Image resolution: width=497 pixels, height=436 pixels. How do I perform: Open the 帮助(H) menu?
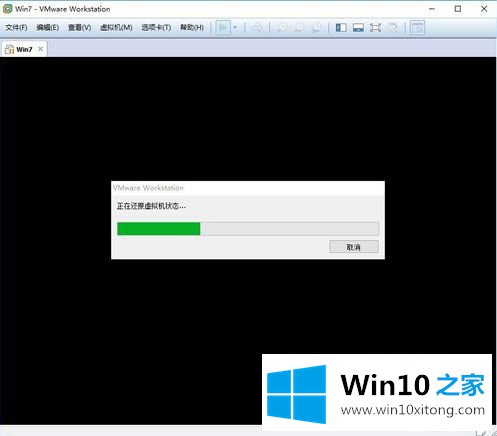coord(192,28)
